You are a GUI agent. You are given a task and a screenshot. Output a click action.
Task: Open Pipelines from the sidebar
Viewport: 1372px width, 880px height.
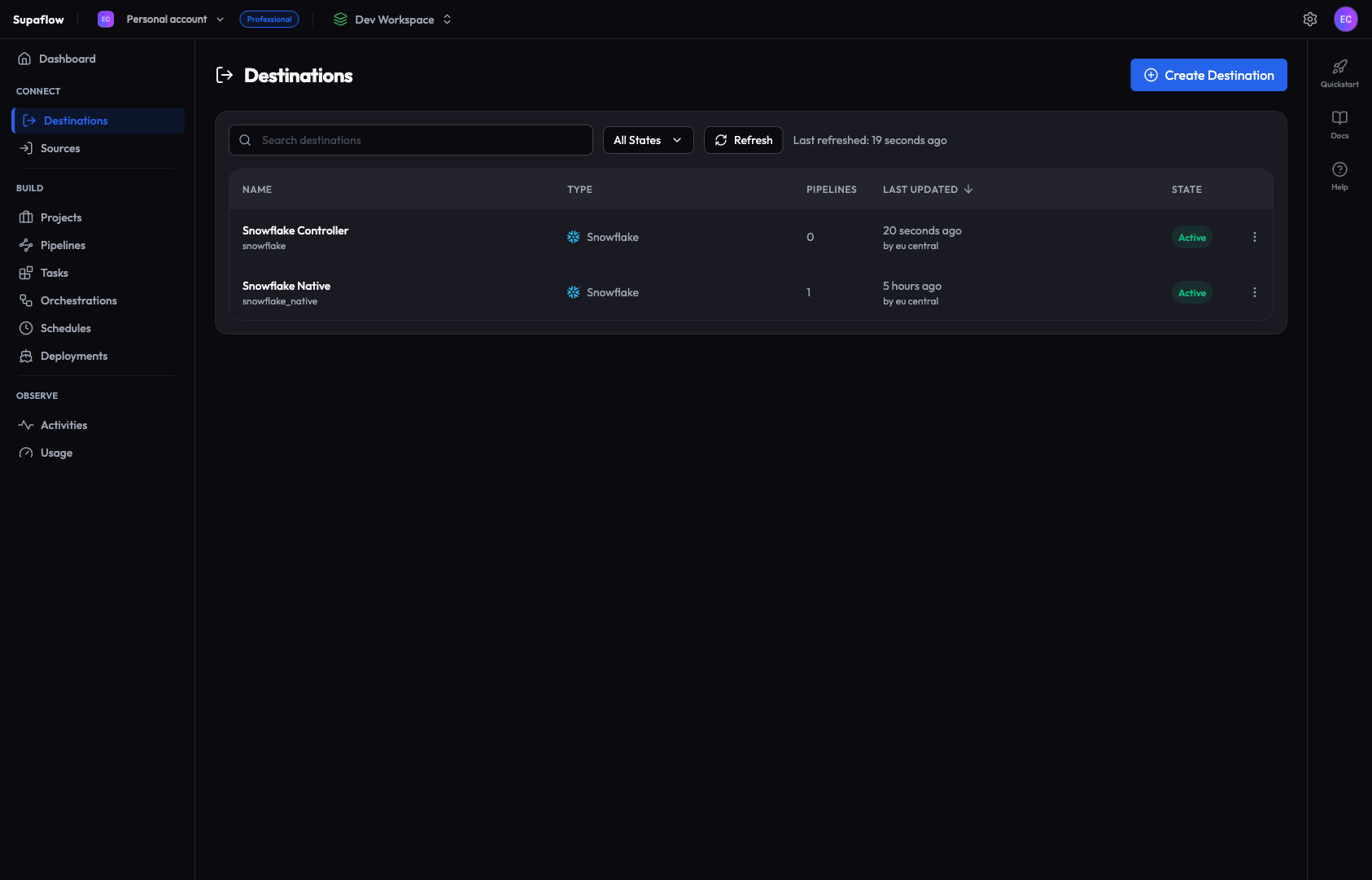pyautogui.click(x=63, y=245)
